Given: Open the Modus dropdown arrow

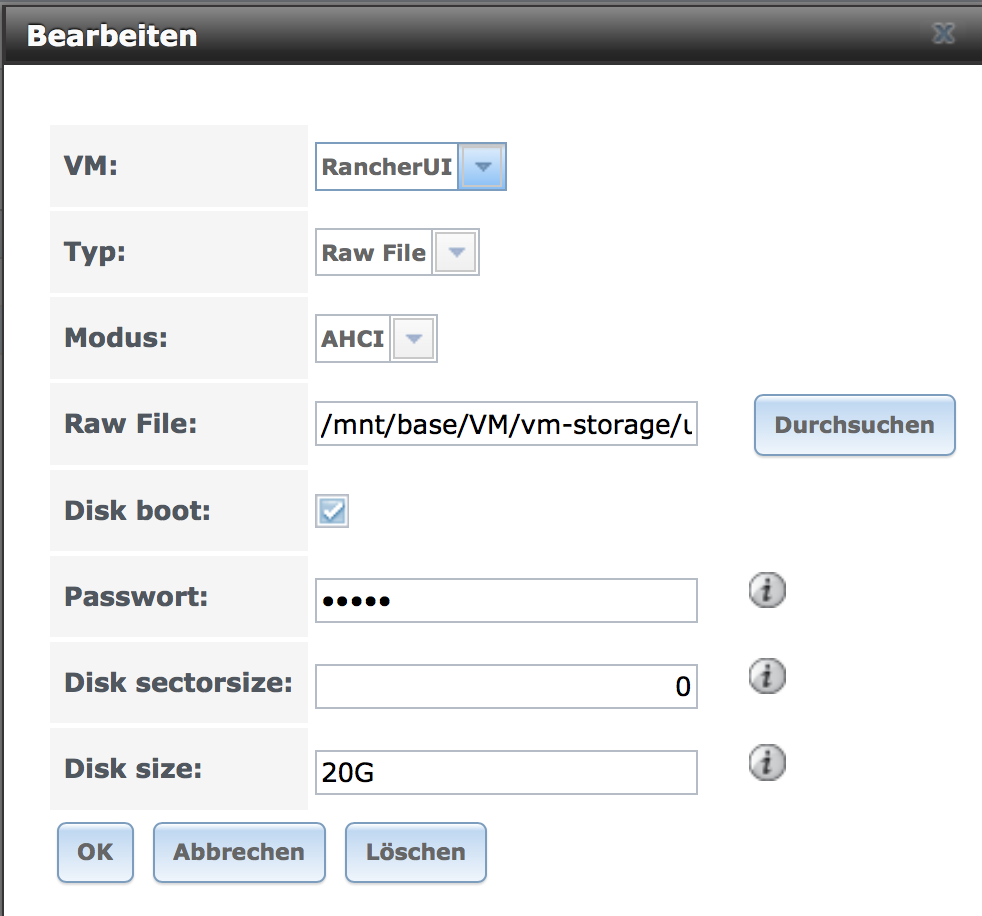Looking at the screenshot, I should click(413, 339).
